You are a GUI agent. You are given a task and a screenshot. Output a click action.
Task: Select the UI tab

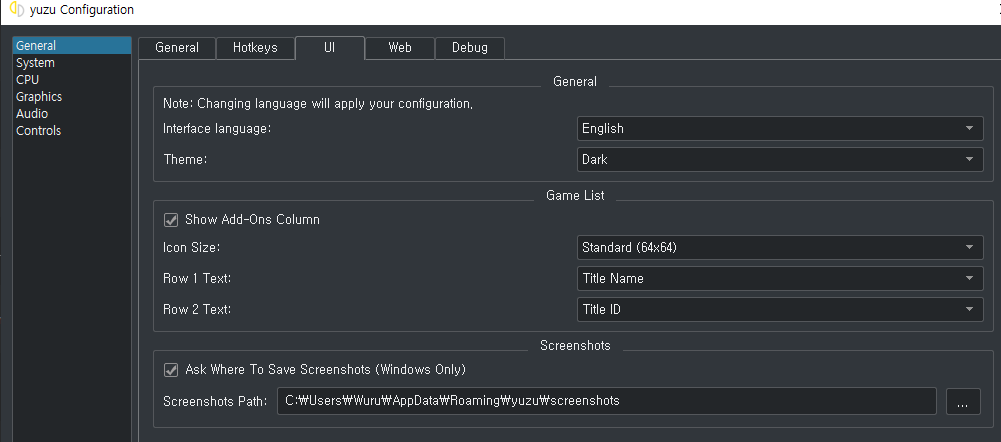pos(329,48)
